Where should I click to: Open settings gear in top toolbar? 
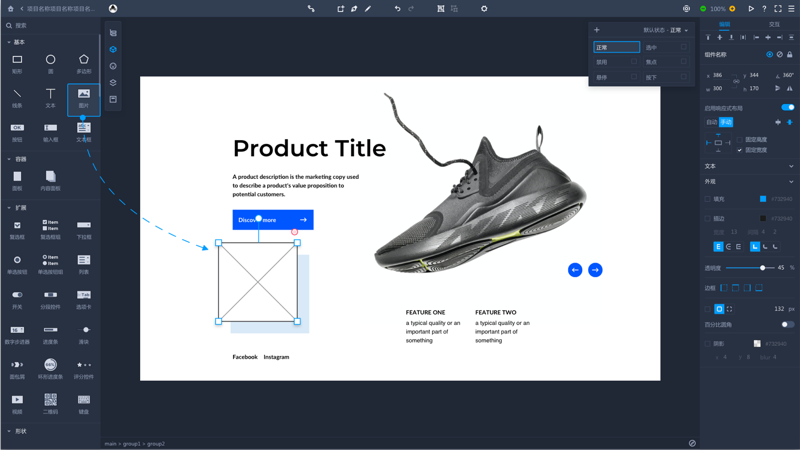[x=484, y=9]
